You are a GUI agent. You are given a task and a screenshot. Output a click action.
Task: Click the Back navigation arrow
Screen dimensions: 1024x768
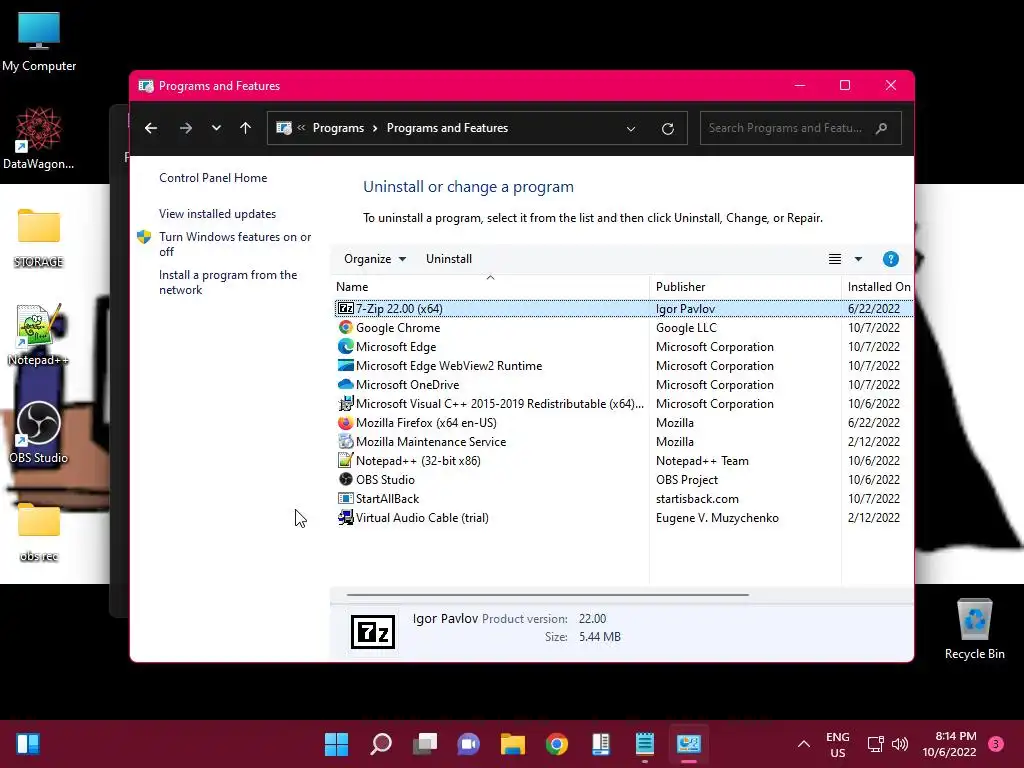click(x=151, y=128)
